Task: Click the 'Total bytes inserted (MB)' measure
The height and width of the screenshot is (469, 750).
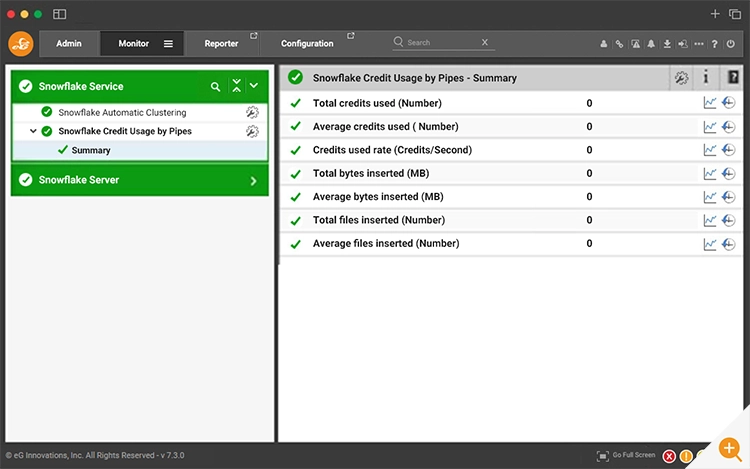Action: pos(371,174)
